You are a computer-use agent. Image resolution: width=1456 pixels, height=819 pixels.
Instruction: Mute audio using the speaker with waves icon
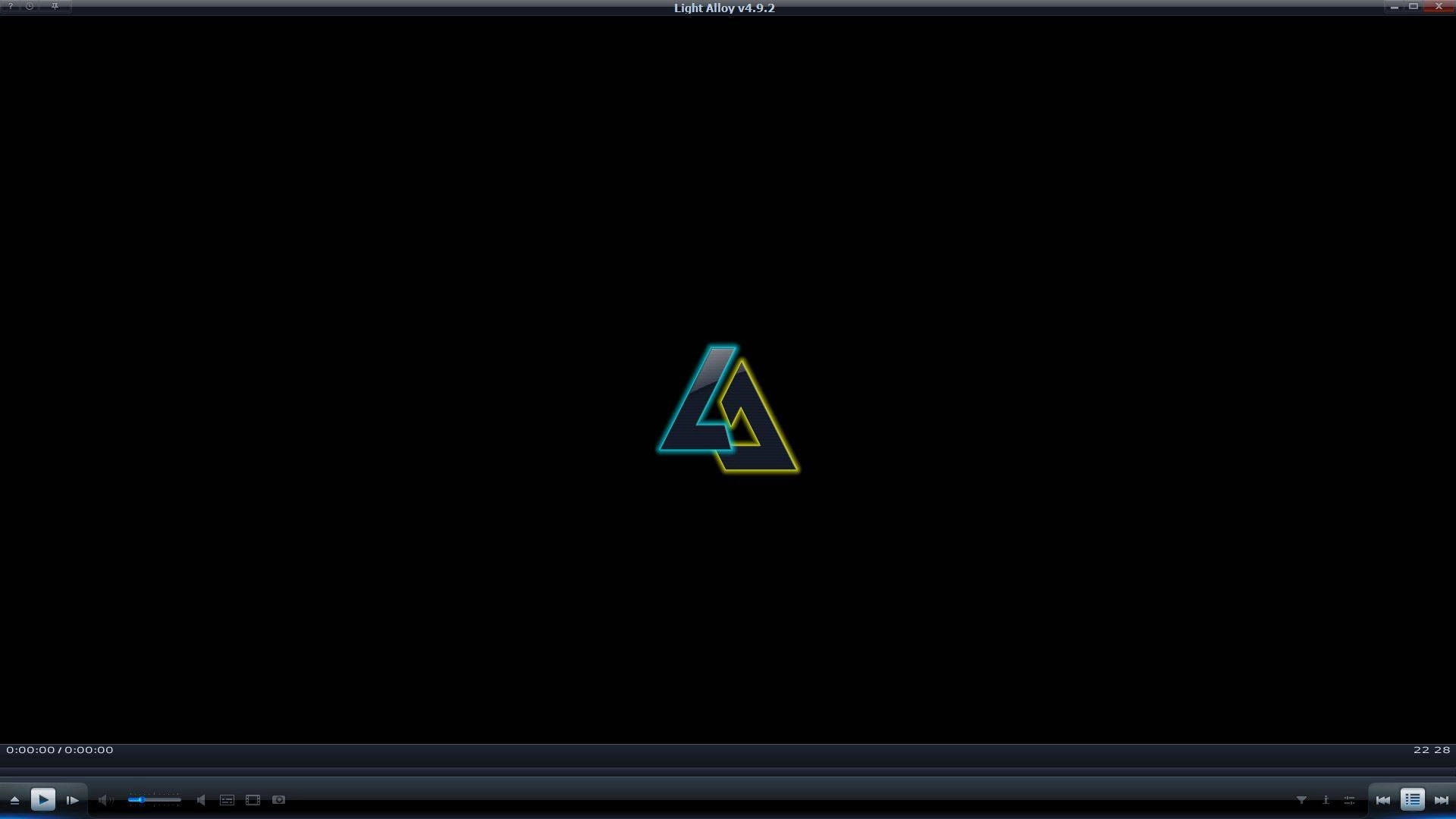(x=106, y=800)
